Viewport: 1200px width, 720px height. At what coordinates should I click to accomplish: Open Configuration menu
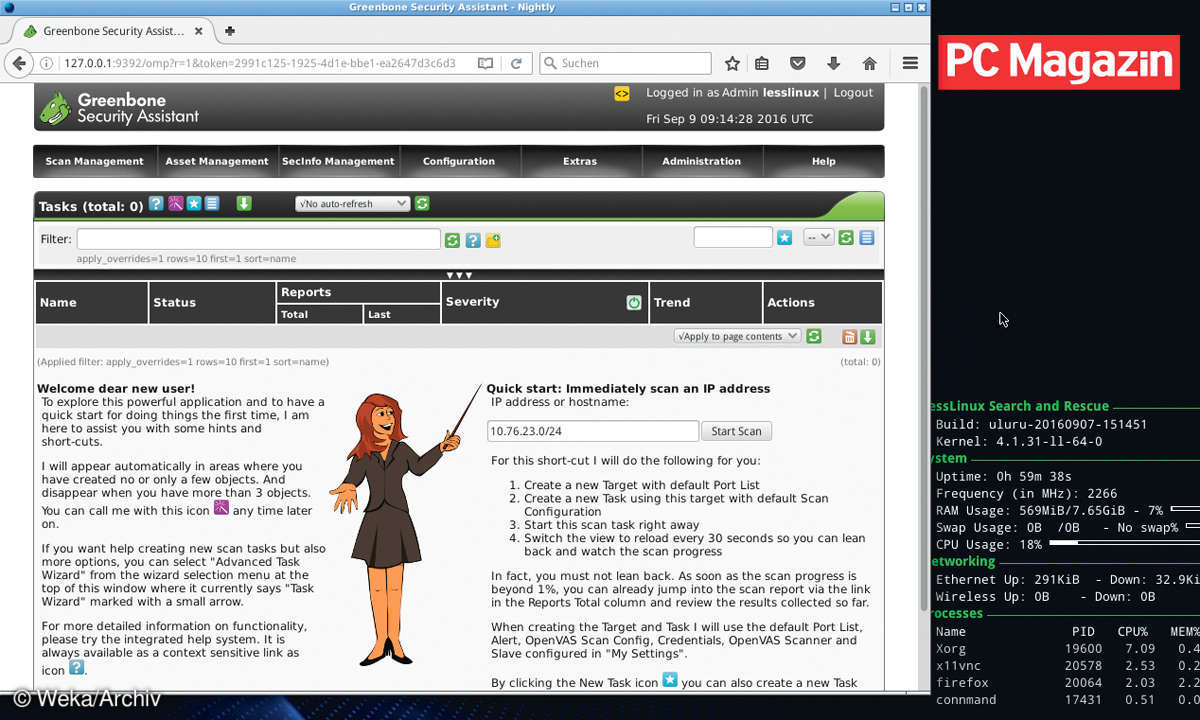point(459,161)
